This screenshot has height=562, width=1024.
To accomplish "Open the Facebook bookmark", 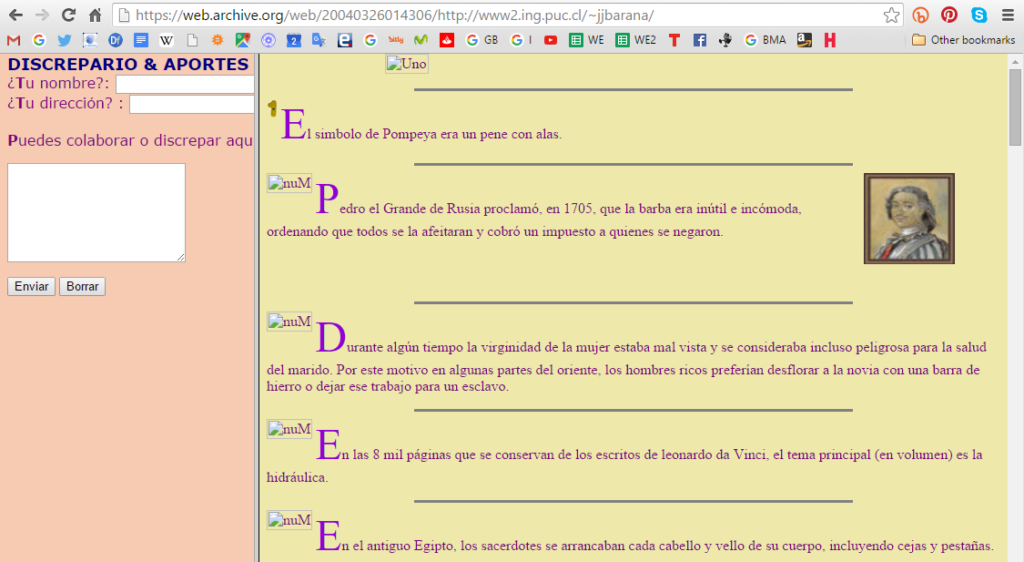I will [700, 40].
